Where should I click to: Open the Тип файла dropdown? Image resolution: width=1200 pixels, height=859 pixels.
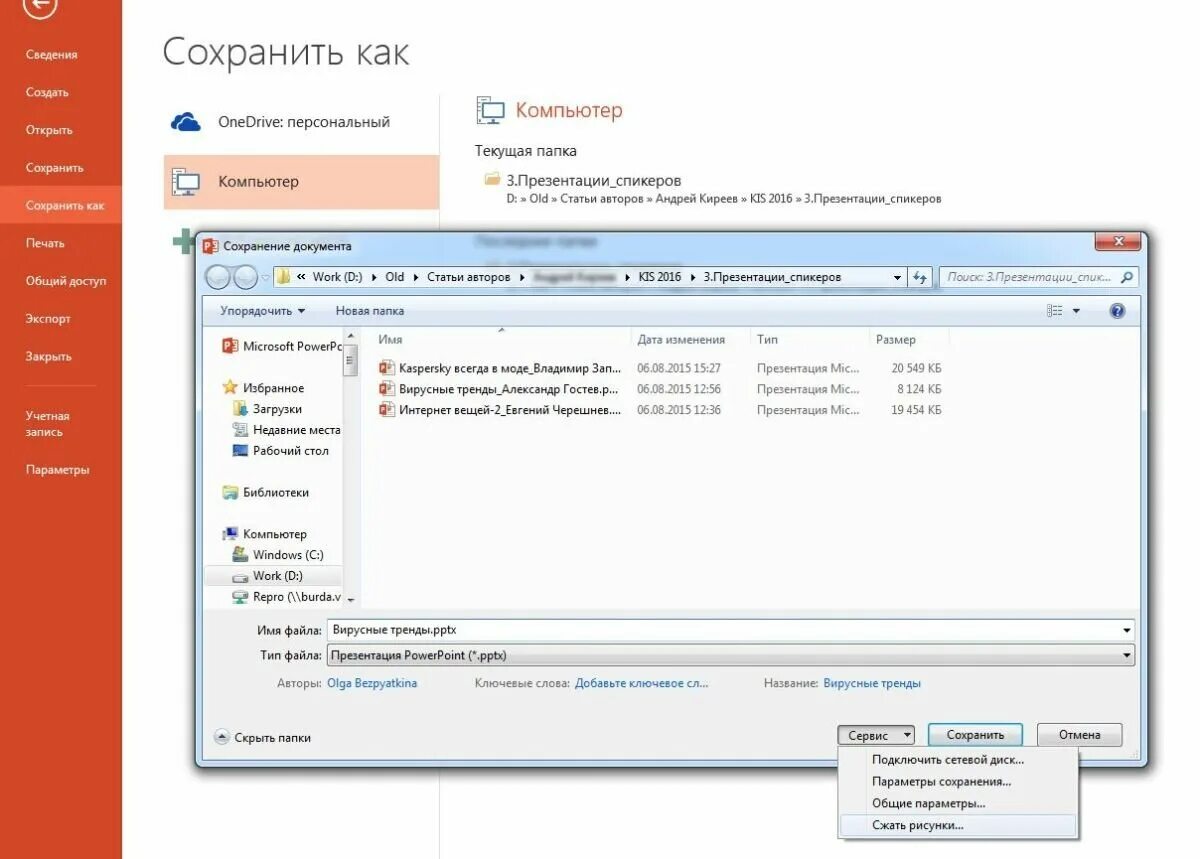(x=731, y=656)
